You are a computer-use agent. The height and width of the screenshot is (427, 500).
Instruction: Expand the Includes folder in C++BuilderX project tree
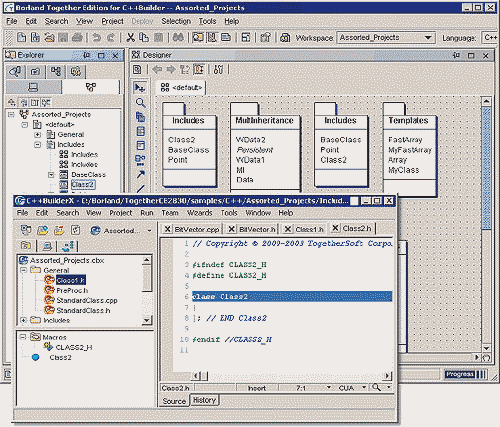click(23, 320)
